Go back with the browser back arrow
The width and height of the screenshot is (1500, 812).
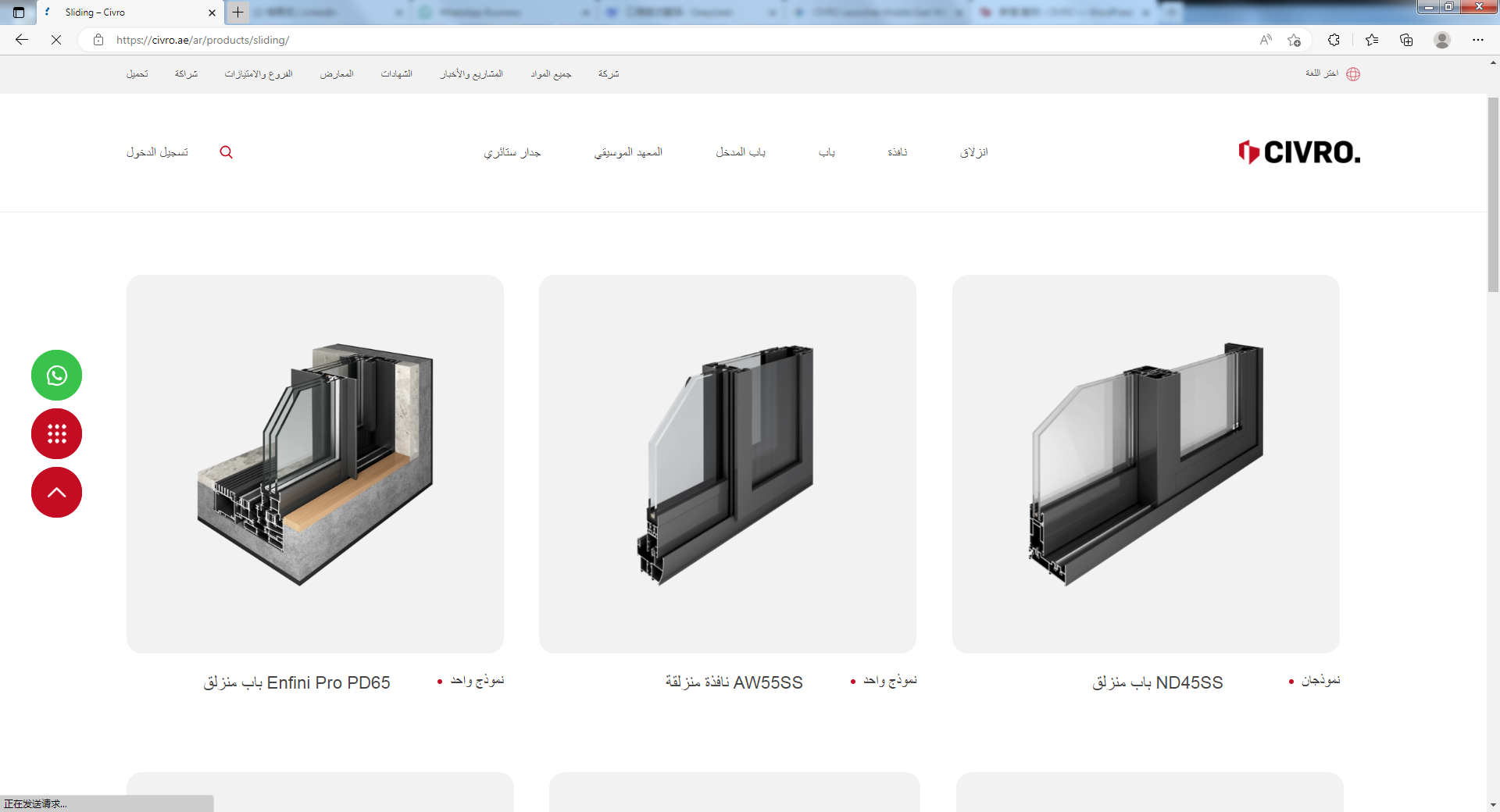[x=22, y=40]
